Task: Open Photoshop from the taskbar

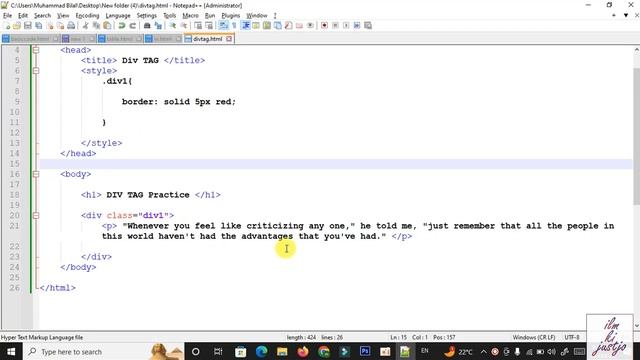Action: [x=365, y=351]
